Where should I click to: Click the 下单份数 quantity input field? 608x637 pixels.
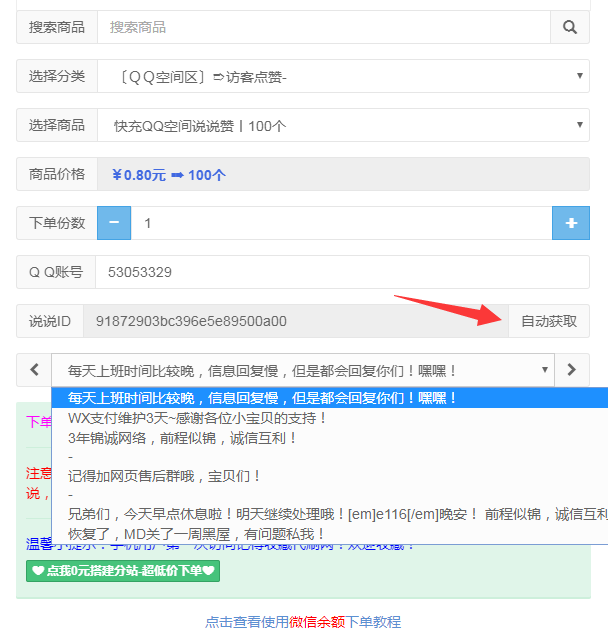pyautogui.click(x=341, y=223)
